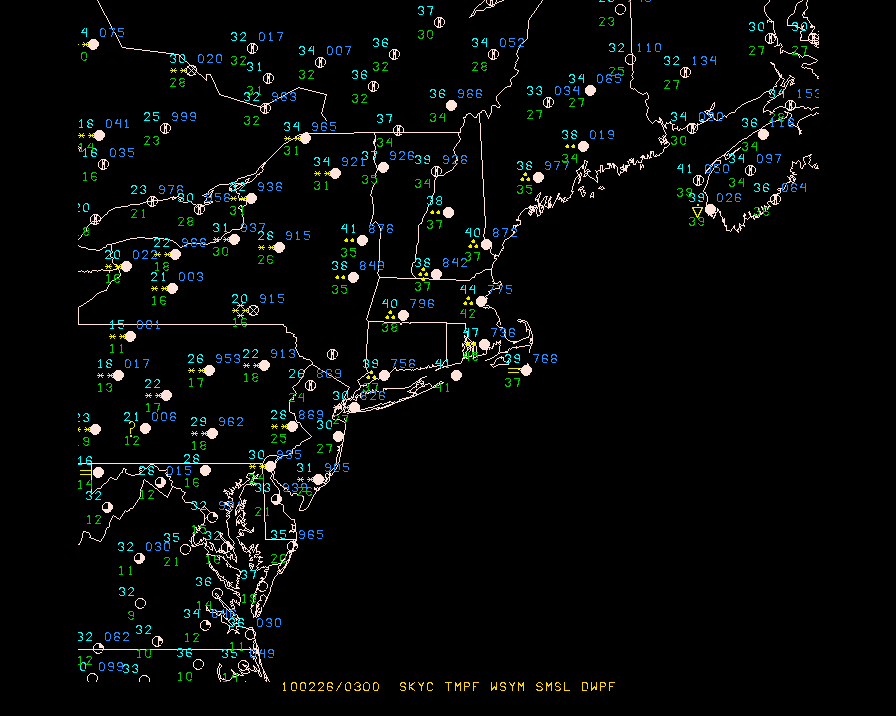Pick the station circle next to 796
Viewport: 896px width, 716px height.
tap(403, 315)
